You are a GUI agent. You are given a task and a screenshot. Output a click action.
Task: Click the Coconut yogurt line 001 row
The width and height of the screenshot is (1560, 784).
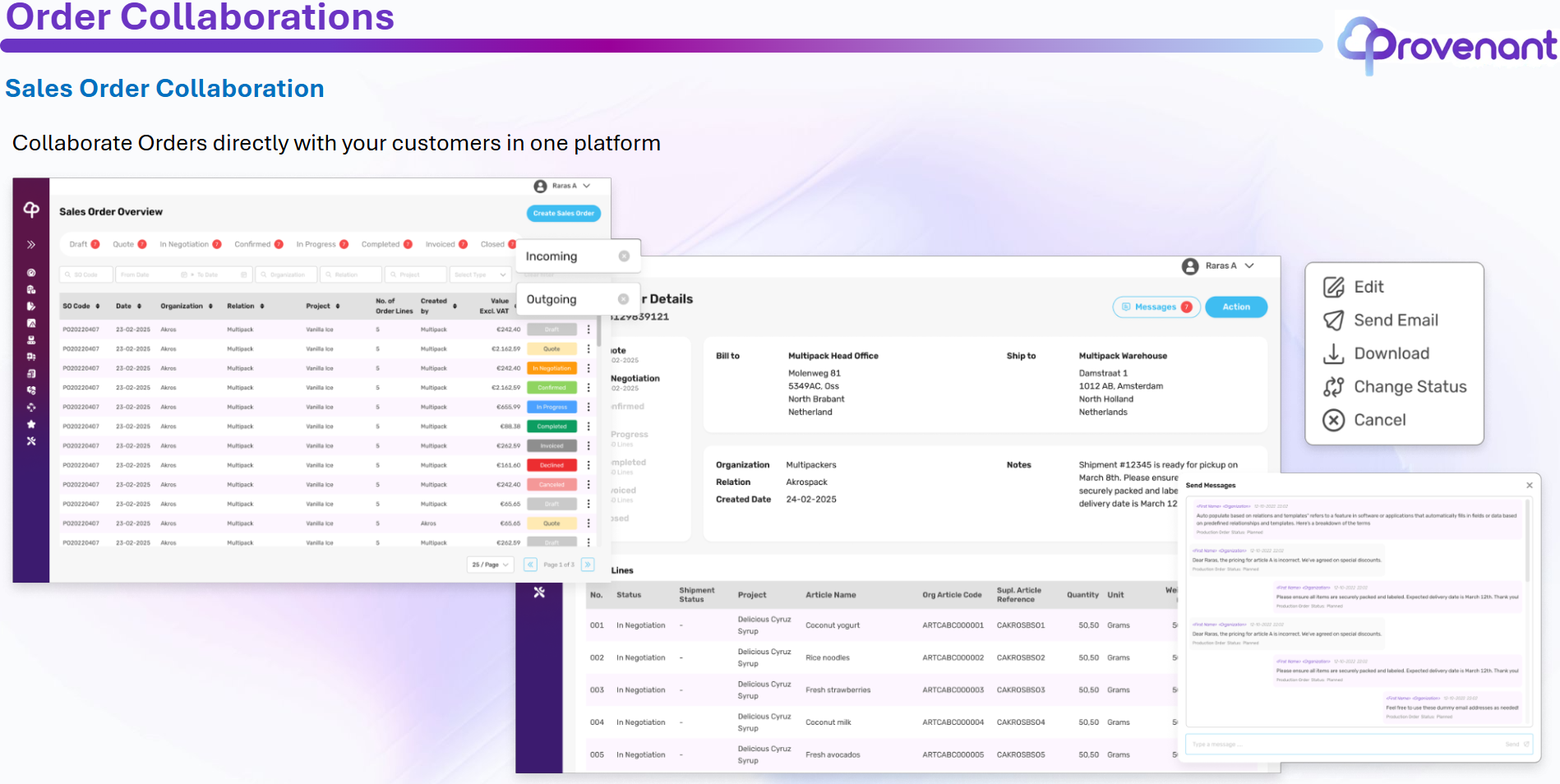point(882,625)
